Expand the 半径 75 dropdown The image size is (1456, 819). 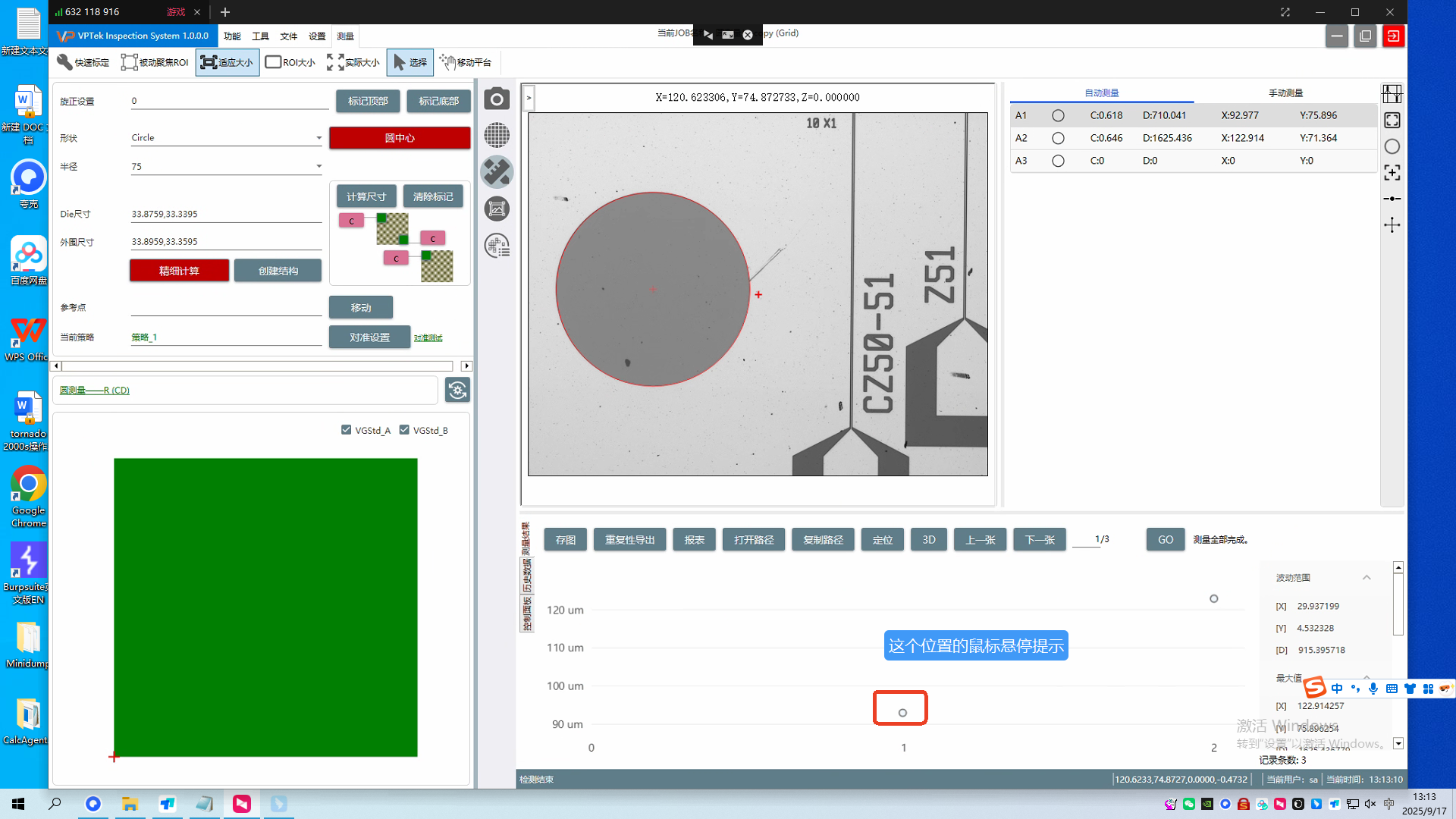pyautogui.click(x=318, y=166)
